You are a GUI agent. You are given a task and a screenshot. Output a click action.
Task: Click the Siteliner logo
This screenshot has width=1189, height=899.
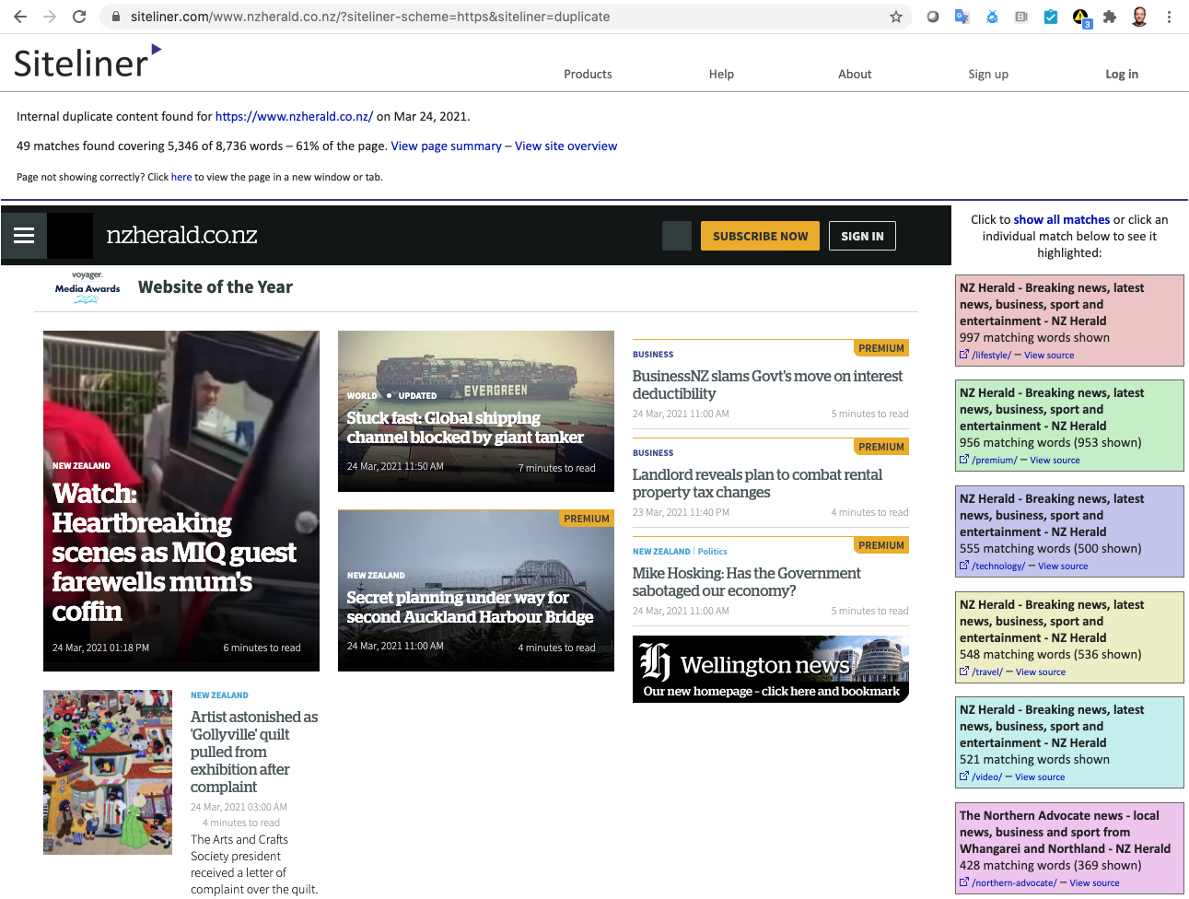pos(80,60)
